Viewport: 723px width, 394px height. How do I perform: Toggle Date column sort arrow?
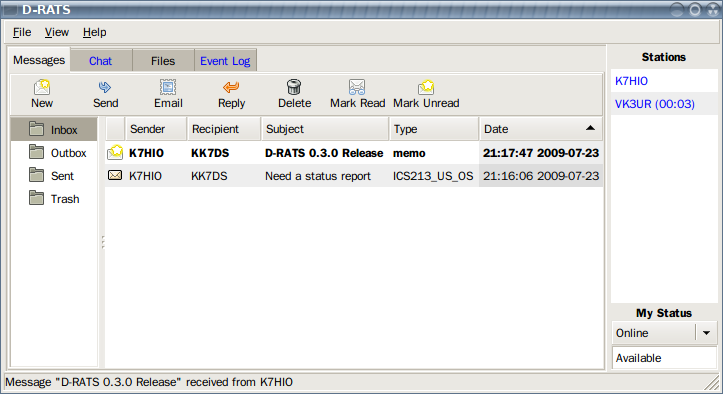click(x=590, y=128)
